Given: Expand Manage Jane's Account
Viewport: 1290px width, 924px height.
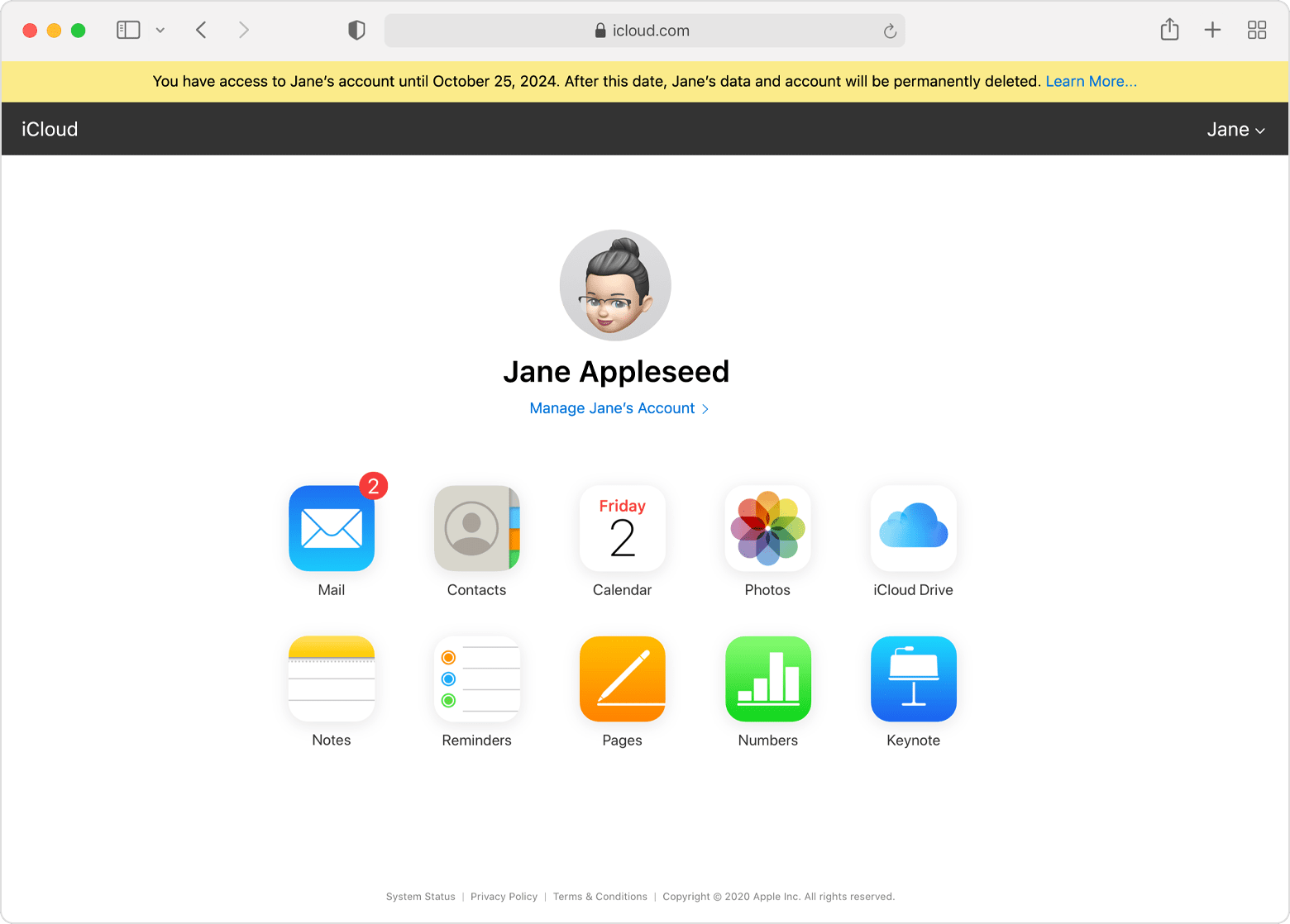Looking at the screenshot, I should click(619, 407).
